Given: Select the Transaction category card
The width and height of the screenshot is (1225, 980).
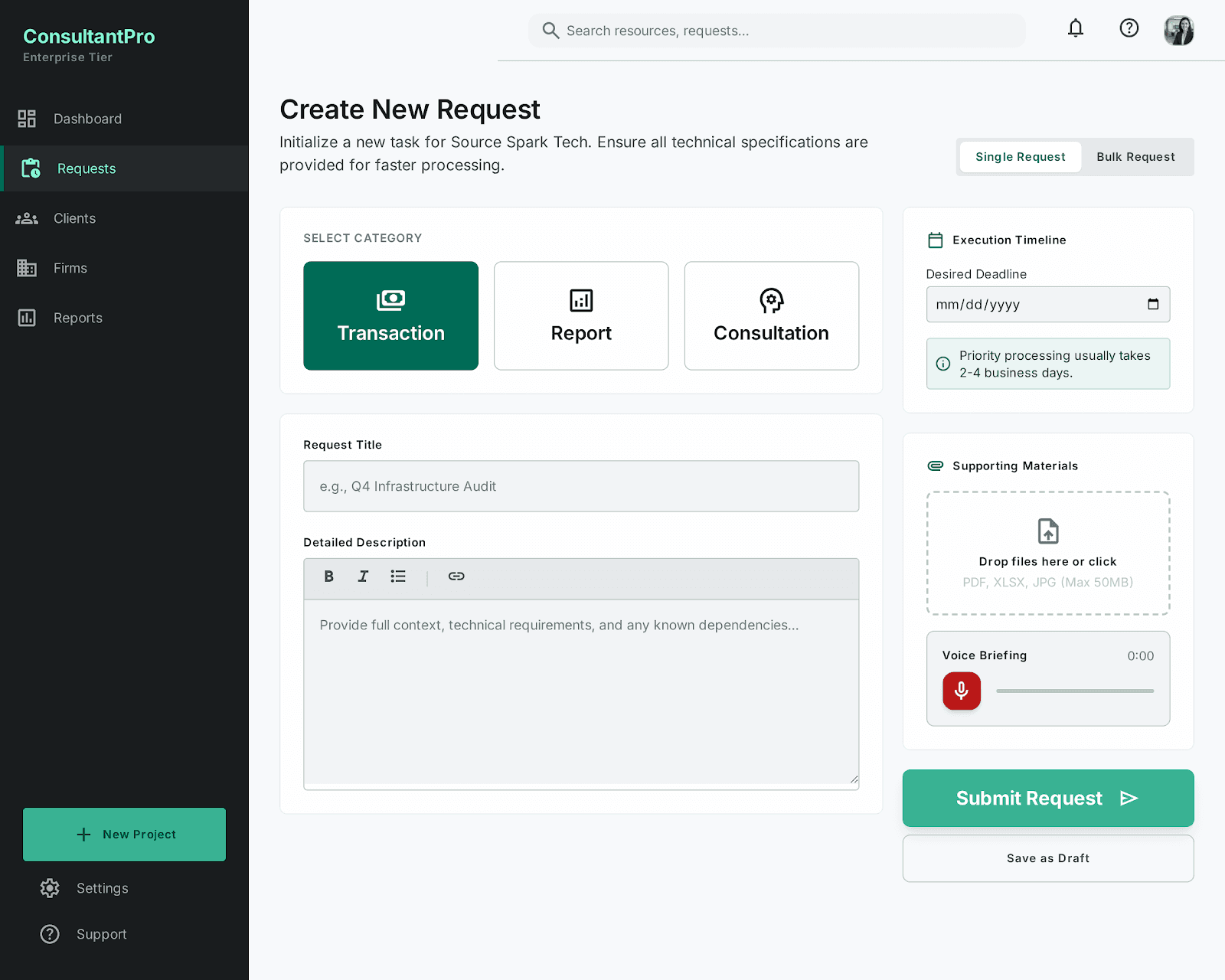Looking at the screenshot, I should [x=390, y=315].
